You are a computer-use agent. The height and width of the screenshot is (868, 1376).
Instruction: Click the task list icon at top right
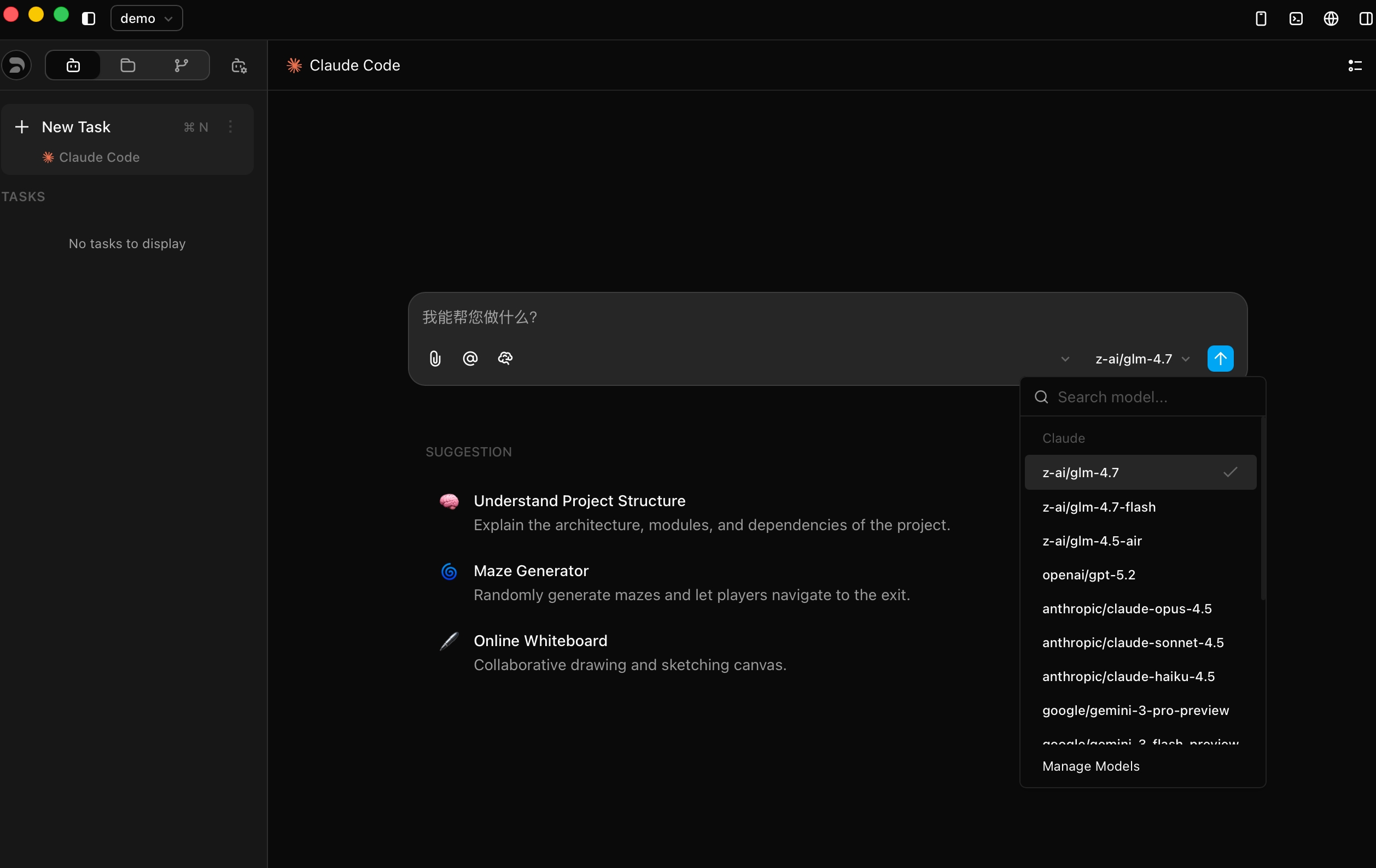tap(1355, 66)
